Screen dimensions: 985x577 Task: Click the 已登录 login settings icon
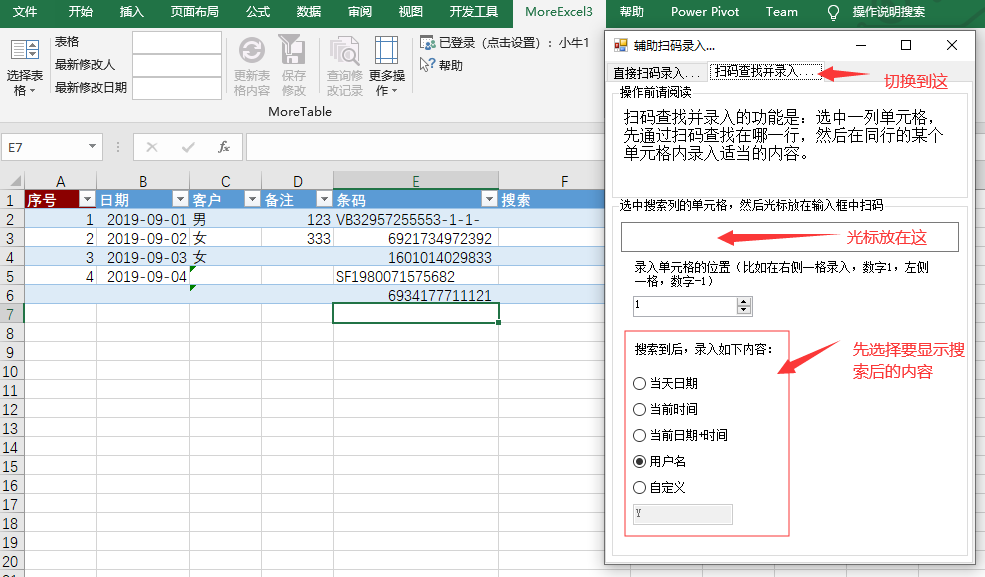coord(427,43)
